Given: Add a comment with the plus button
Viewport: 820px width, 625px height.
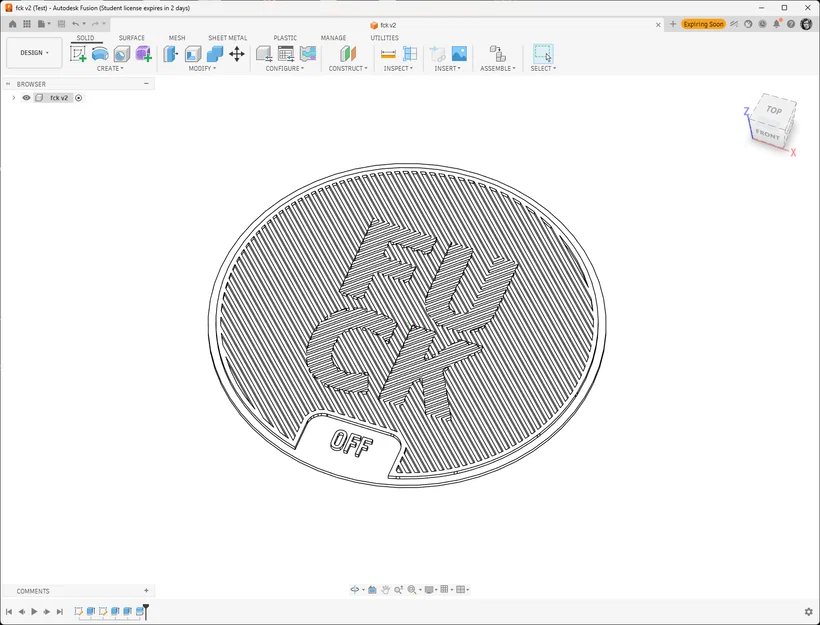Looking at the screenshot, I should tap(146, 590).
